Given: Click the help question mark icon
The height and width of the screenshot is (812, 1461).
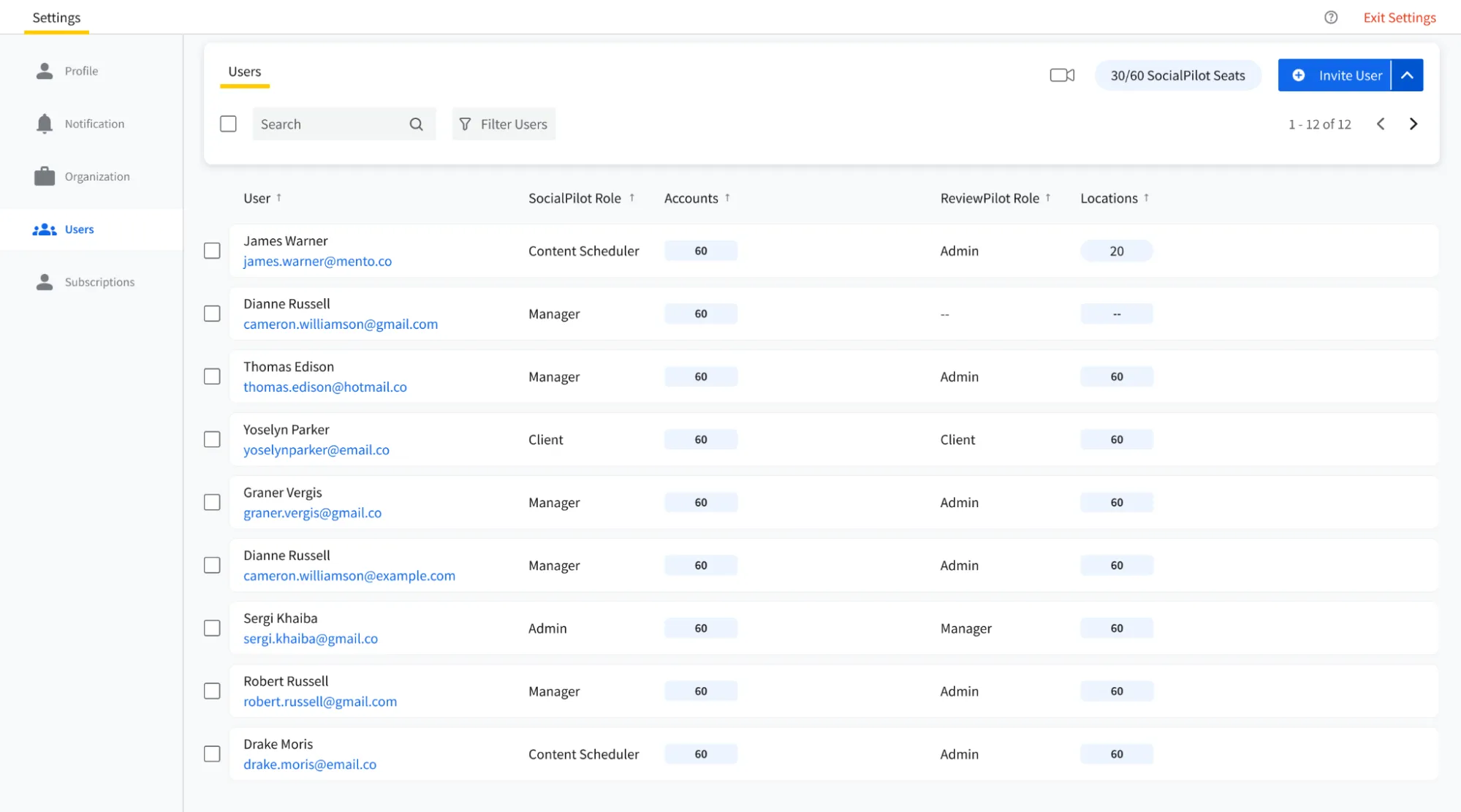Looking at the screenshot, I should 1331,18.
